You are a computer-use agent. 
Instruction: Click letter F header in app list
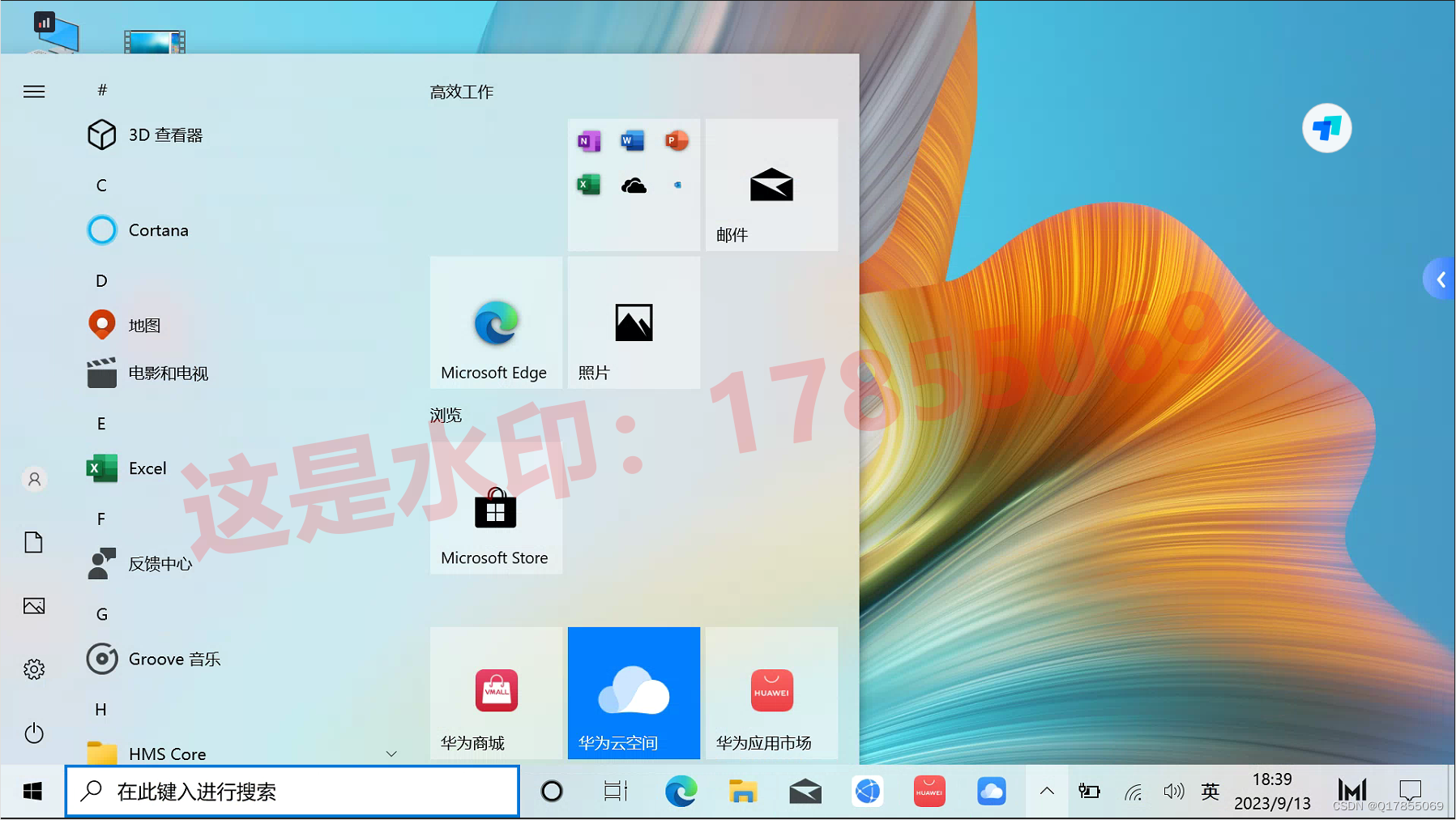[x=101, y=519]
